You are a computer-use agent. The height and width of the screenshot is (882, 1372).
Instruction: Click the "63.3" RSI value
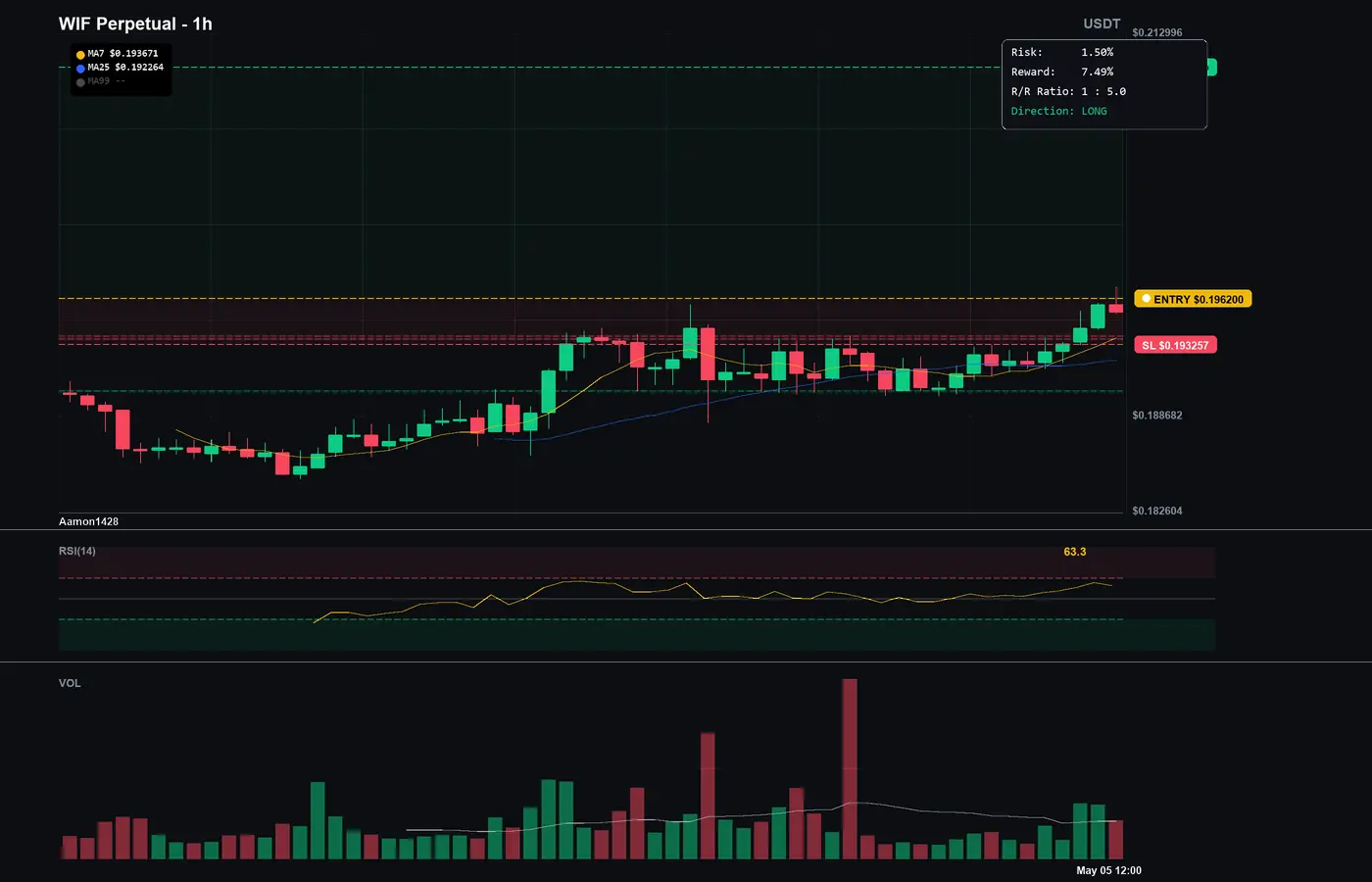1075,552
